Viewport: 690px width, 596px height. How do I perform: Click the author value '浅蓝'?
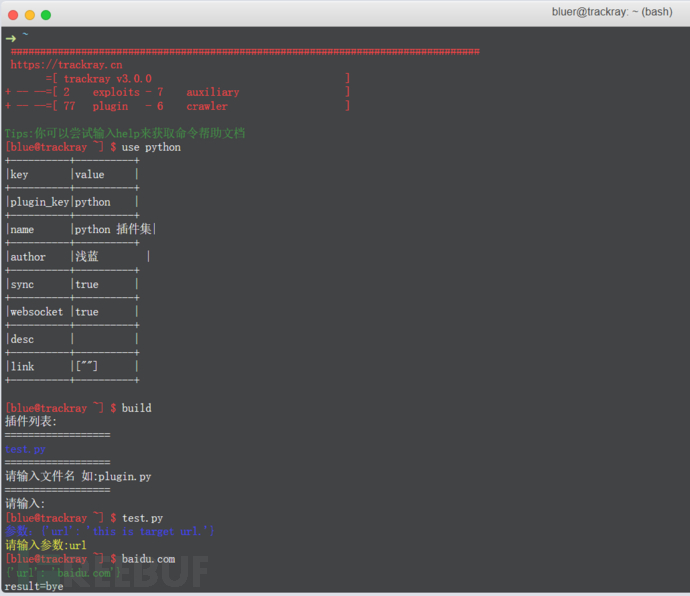pos(87,257)
